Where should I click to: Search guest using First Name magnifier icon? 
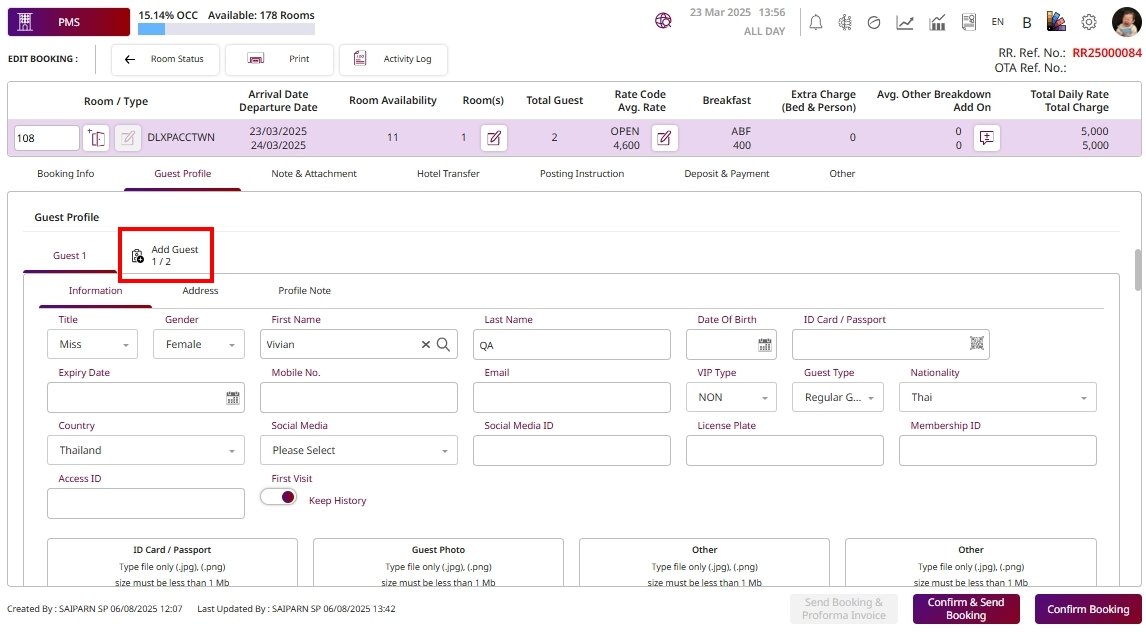pyautogui.click(x=444, y=344)
